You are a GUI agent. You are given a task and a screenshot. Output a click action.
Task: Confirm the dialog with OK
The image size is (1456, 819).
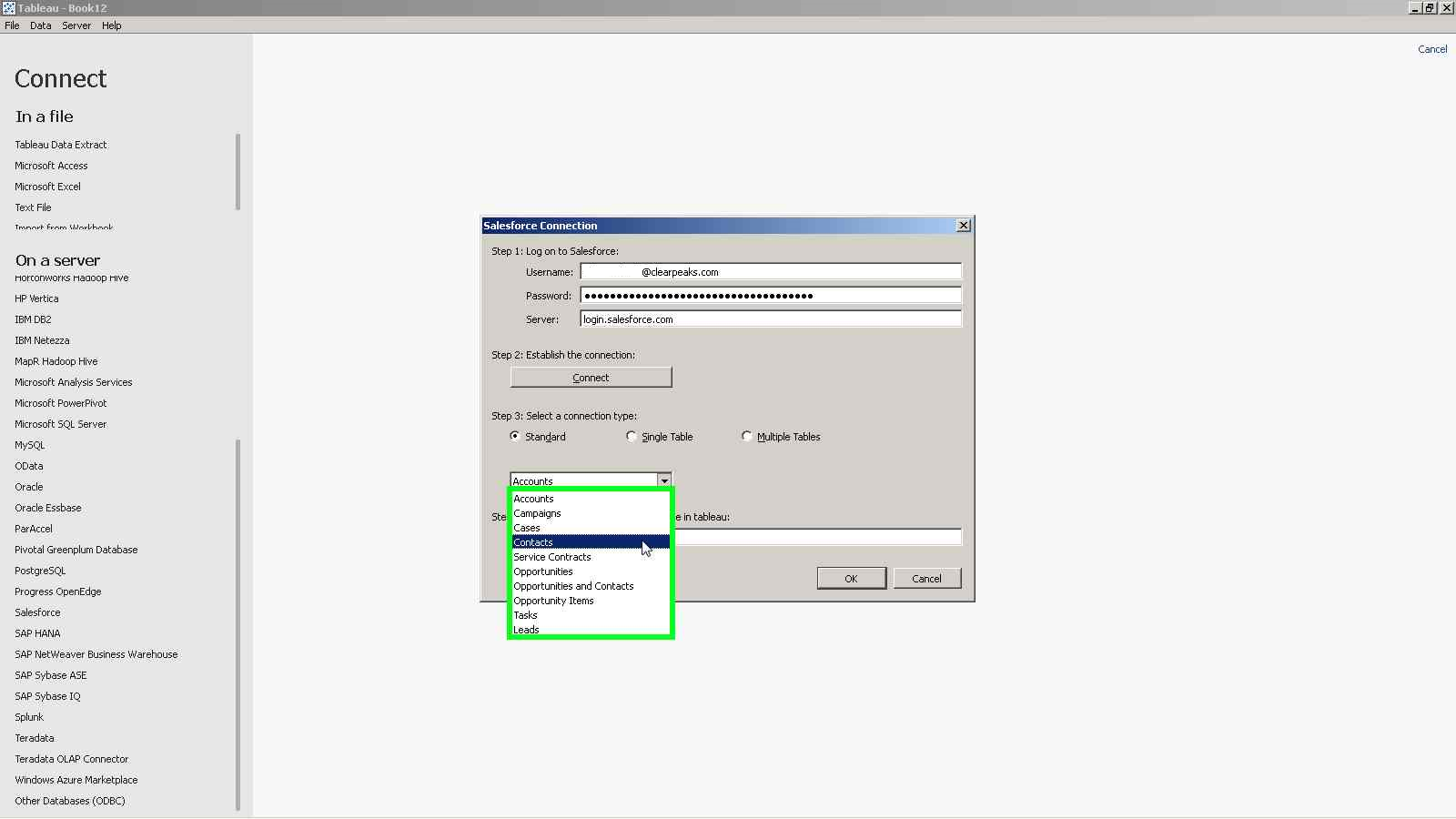click(x=851, y=579)
